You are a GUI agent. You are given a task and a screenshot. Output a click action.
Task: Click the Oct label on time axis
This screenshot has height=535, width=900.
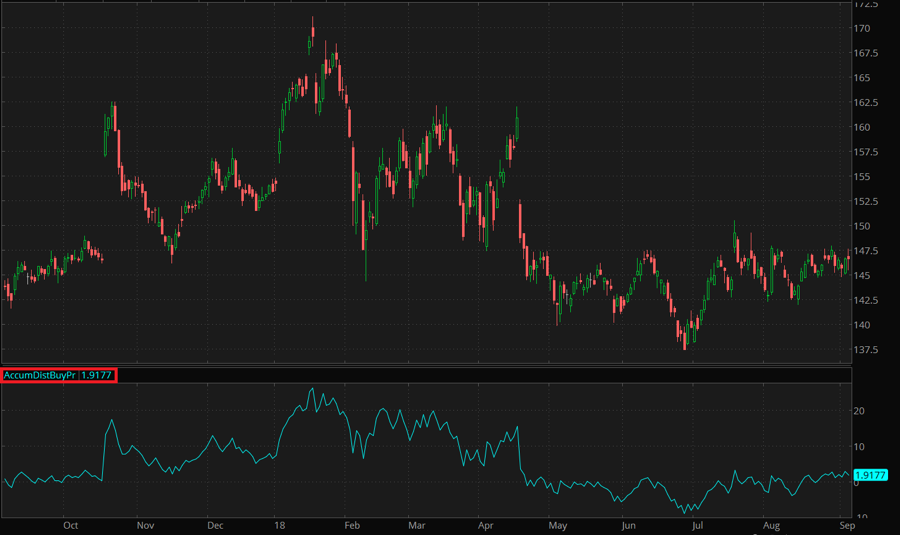pyautogui.click(x=70, y=524)
